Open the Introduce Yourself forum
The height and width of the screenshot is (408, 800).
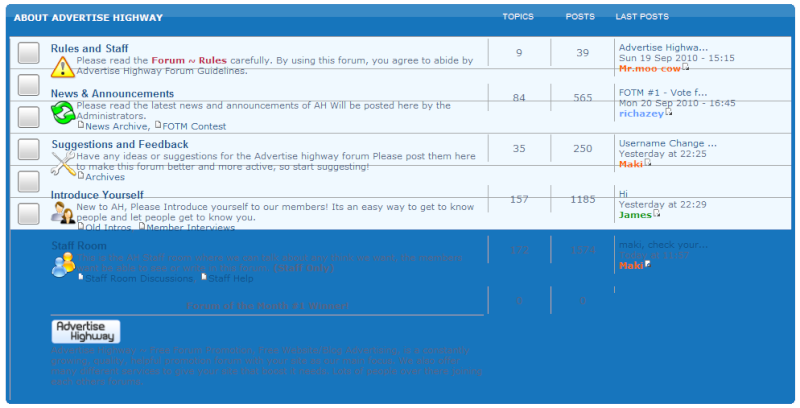pos(97,195)
